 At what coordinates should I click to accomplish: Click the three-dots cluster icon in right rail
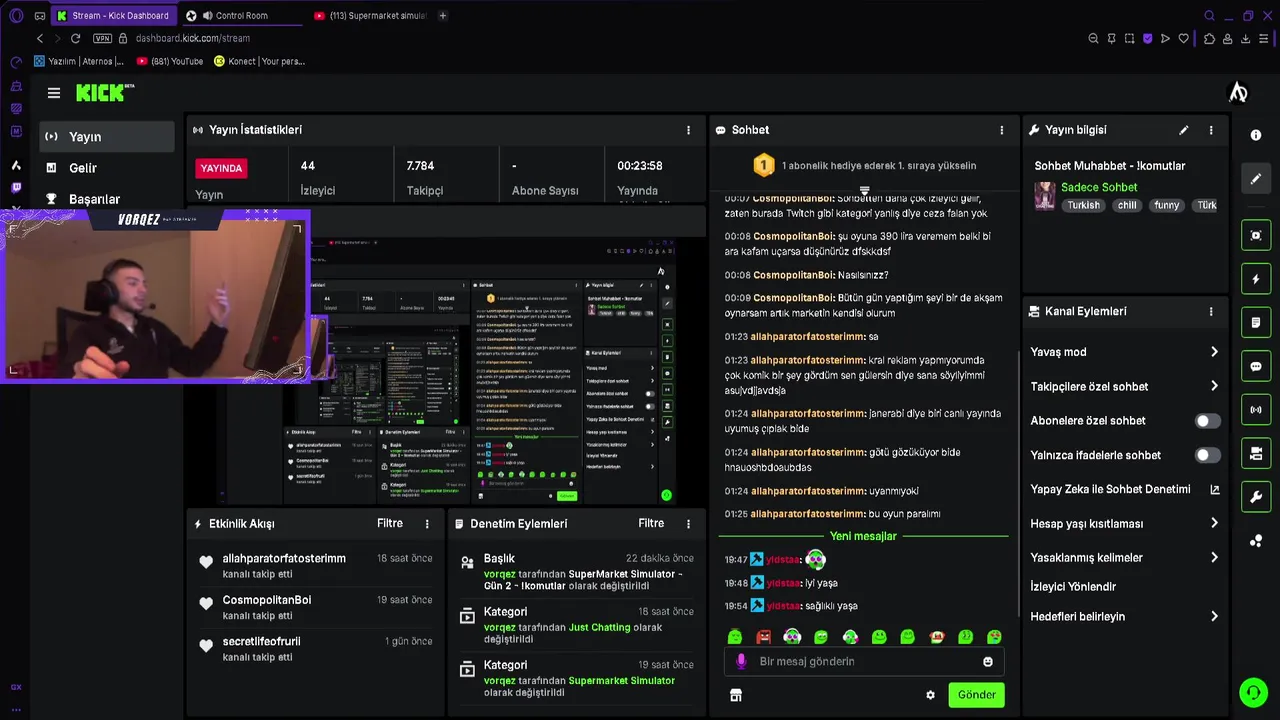[x=1256, y=541]
